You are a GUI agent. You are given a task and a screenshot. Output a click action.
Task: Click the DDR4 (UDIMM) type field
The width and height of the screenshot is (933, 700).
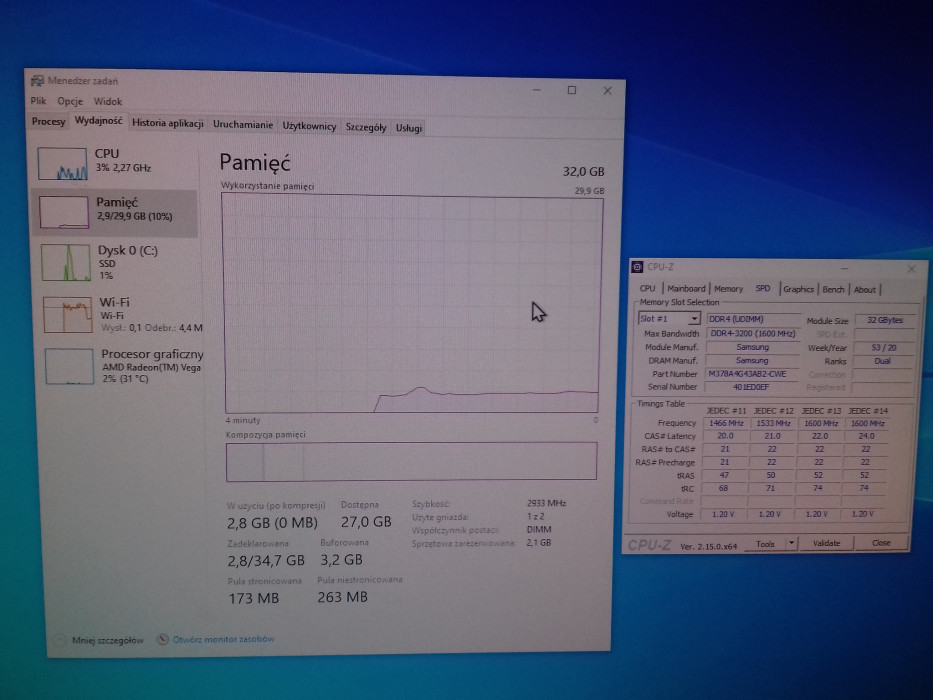point(753,319)
